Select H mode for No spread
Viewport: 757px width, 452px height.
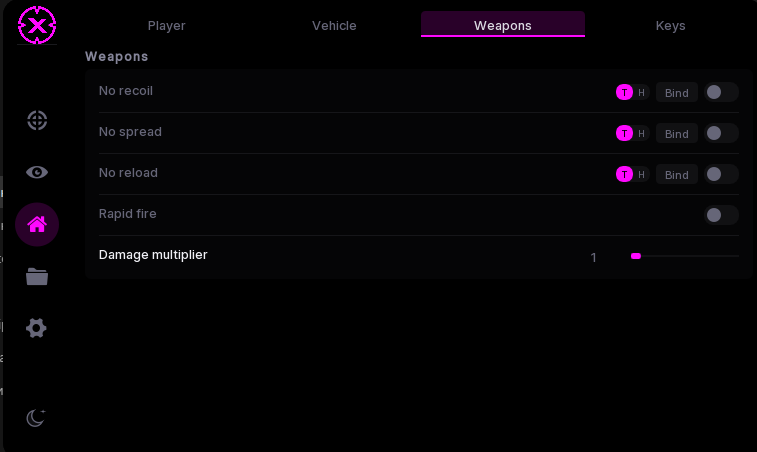pyautogui.click(x=641, y=134)
